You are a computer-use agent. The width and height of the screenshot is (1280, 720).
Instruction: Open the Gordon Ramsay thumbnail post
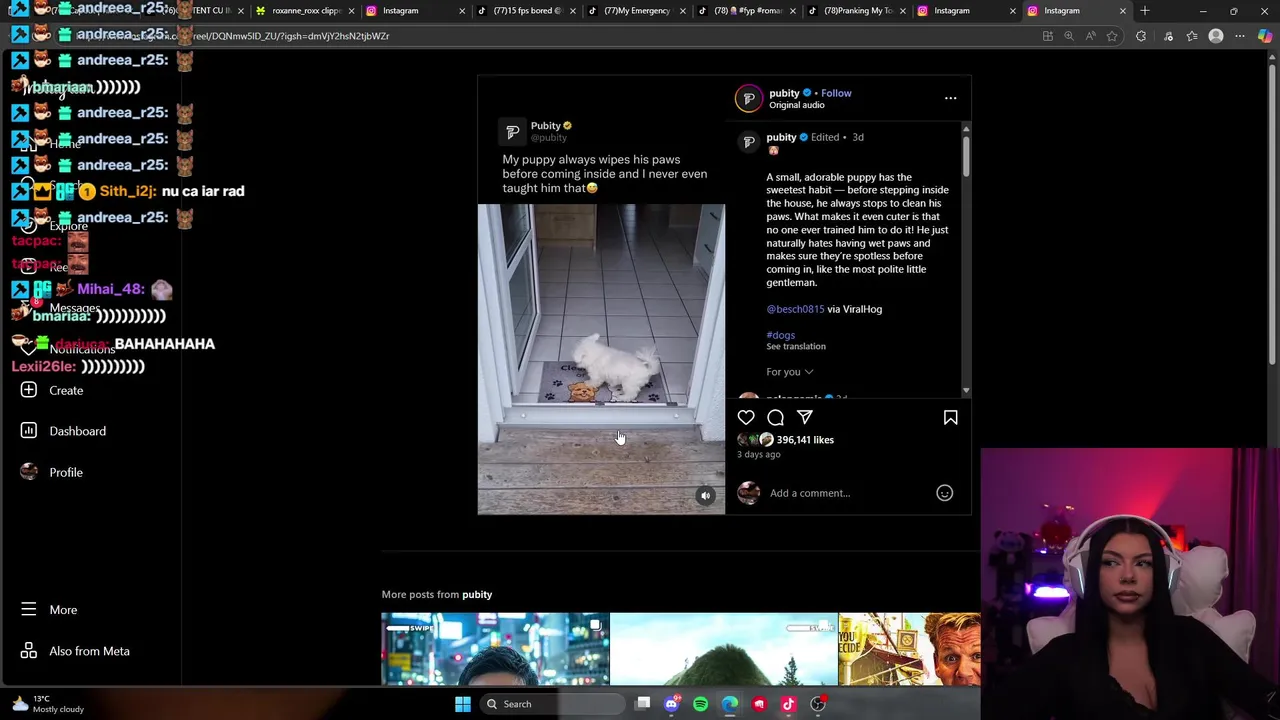coord(909,649)
